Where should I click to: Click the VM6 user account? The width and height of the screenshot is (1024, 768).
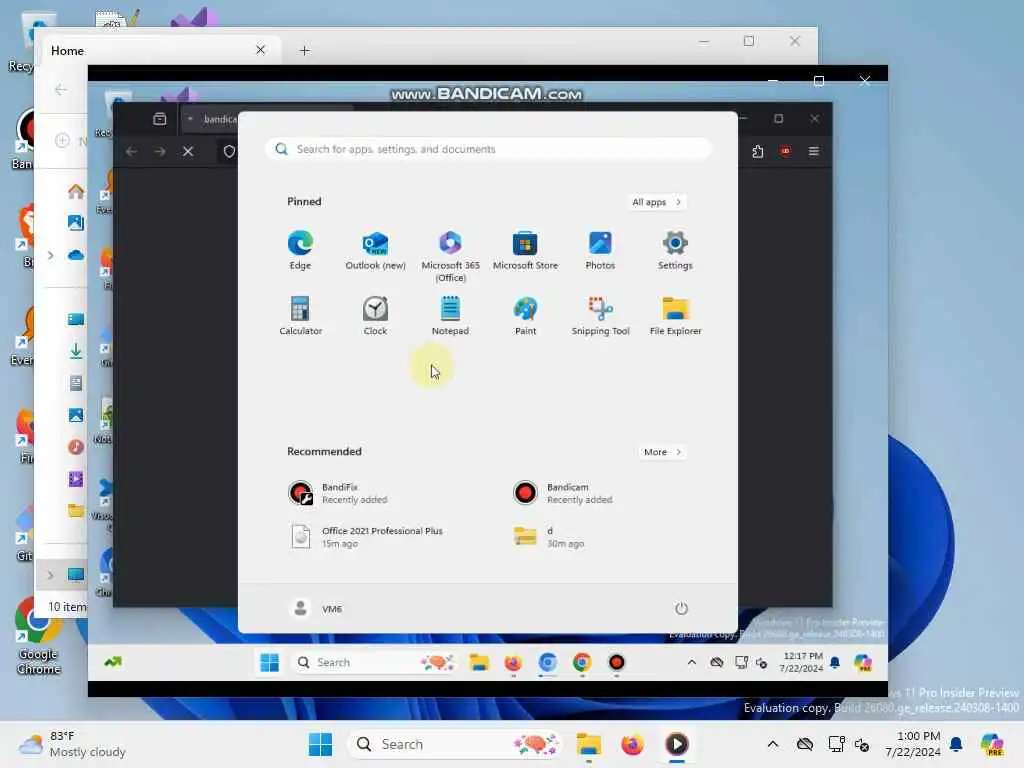315,609
